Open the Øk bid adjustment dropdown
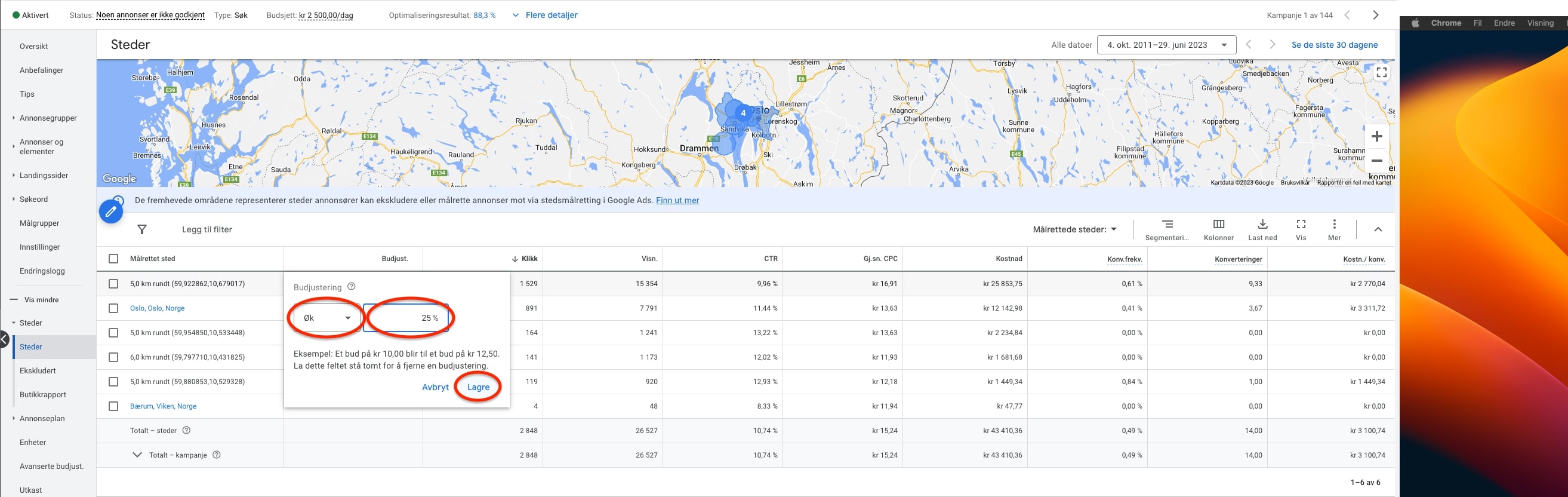 [328, 318]
